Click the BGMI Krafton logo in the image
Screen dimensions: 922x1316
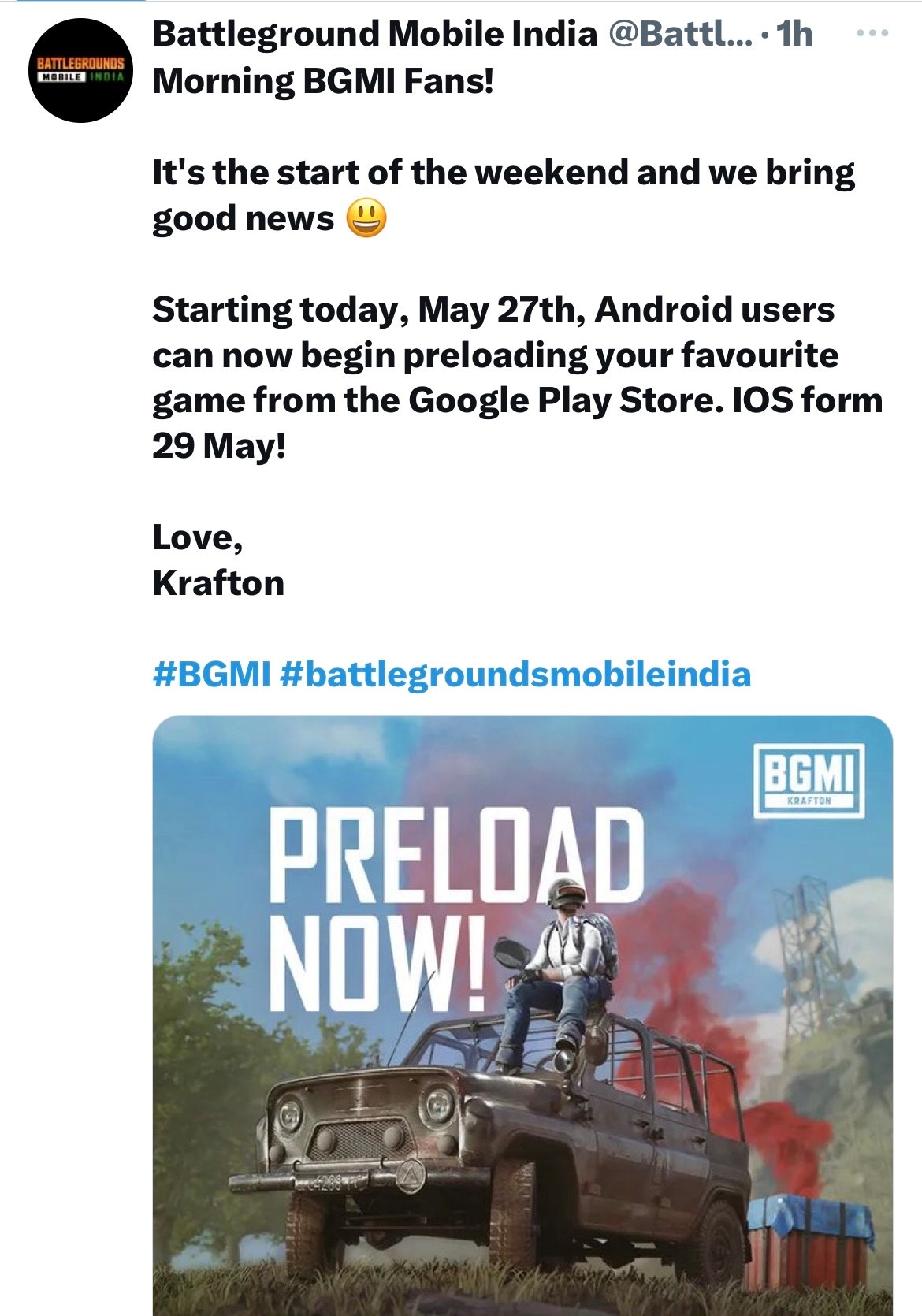pyautogui.click(x=809, y=779)
